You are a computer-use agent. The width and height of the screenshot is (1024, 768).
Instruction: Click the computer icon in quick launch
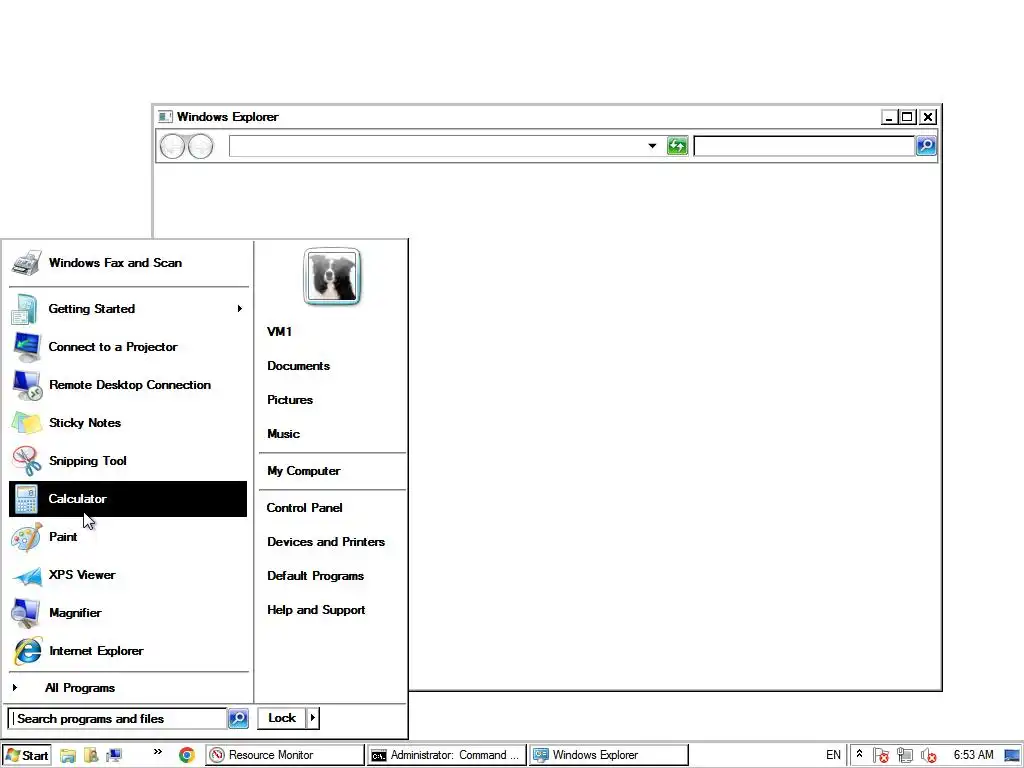point(114,755)
